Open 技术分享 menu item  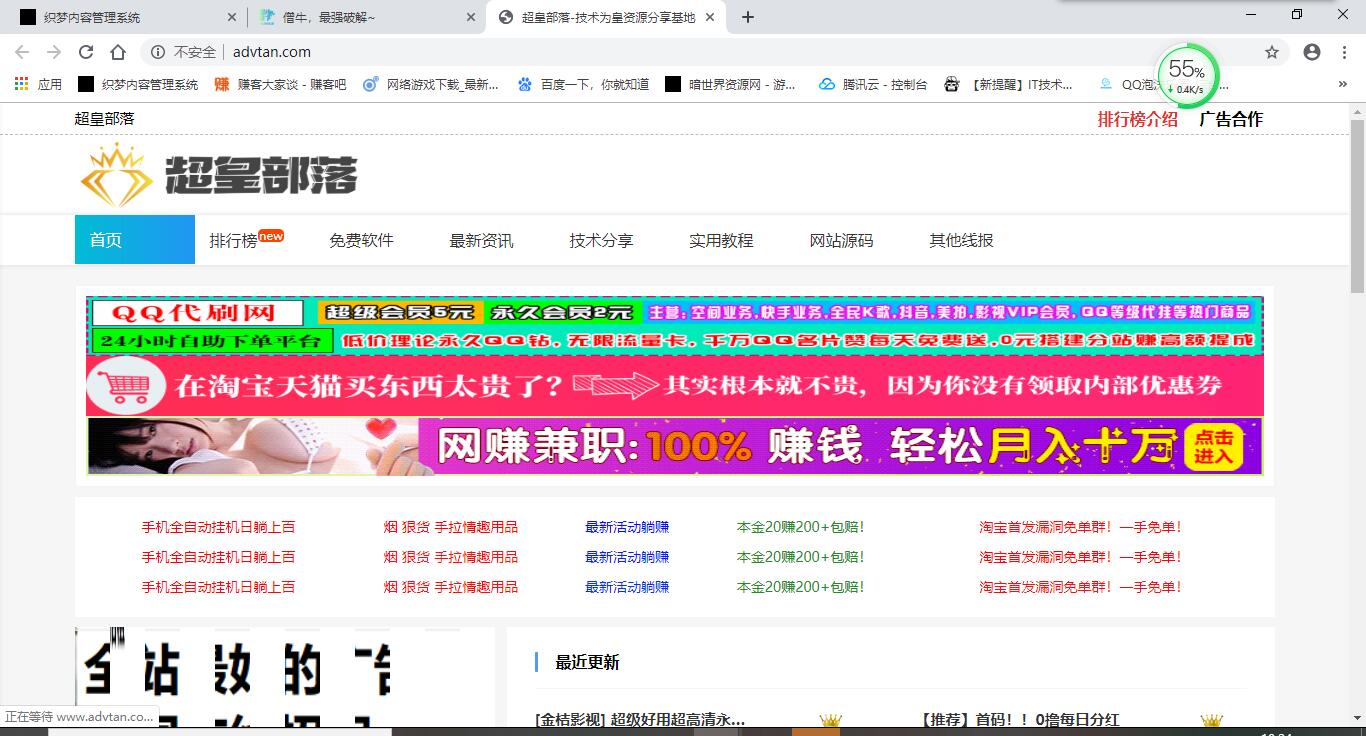pos(601,240)
